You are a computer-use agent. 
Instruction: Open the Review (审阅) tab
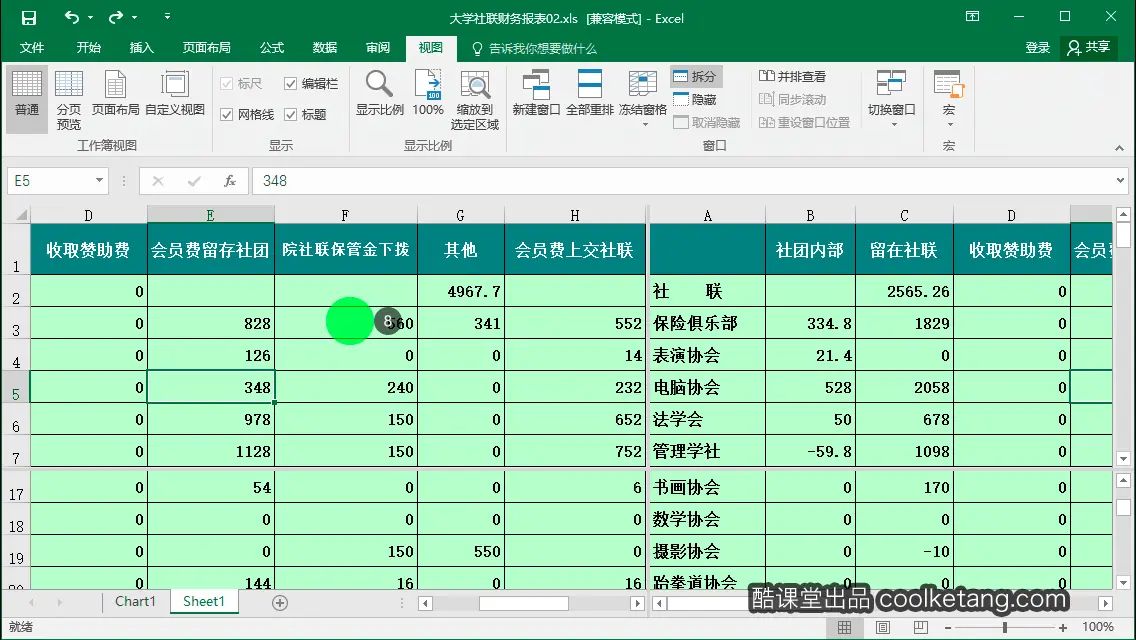(x=377, y=48)
